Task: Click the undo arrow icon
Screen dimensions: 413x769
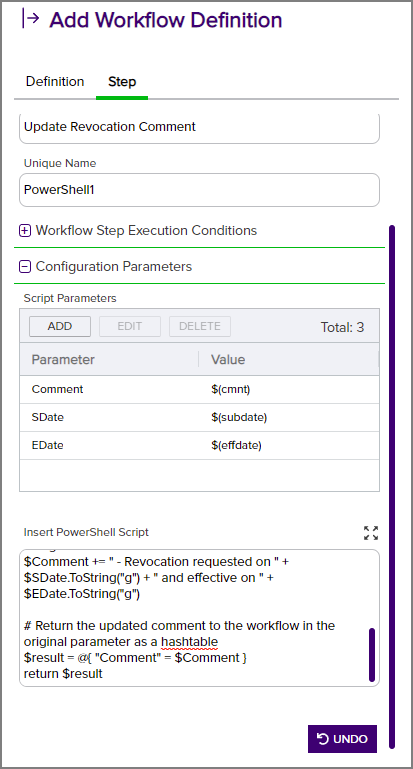Action: click(323, 739)
